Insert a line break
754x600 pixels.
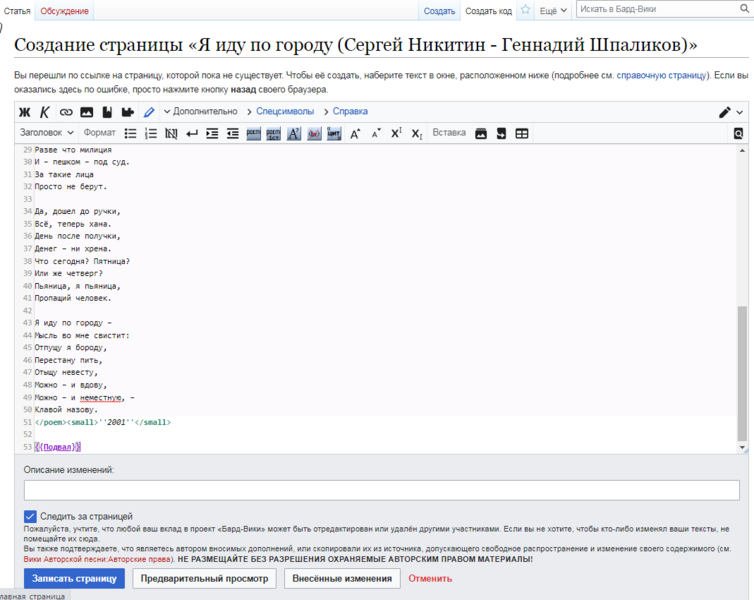[x=192, y=133]
